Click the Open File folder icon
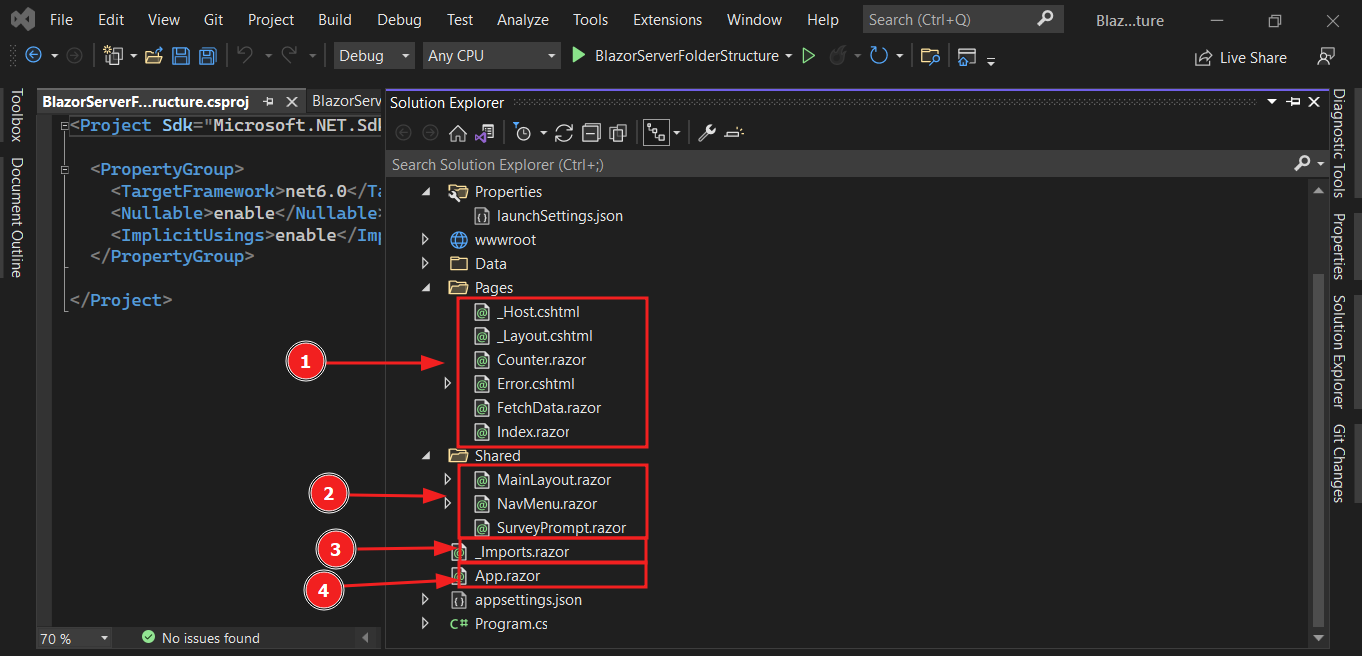Screen dimensions: 1362x656 [x=154, y=56]
